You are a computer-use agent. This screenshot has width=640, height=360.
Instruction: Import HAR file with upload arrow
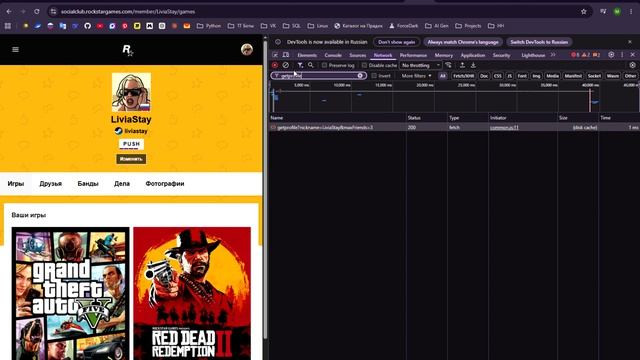pyautogui.click(x=462, y=65)
